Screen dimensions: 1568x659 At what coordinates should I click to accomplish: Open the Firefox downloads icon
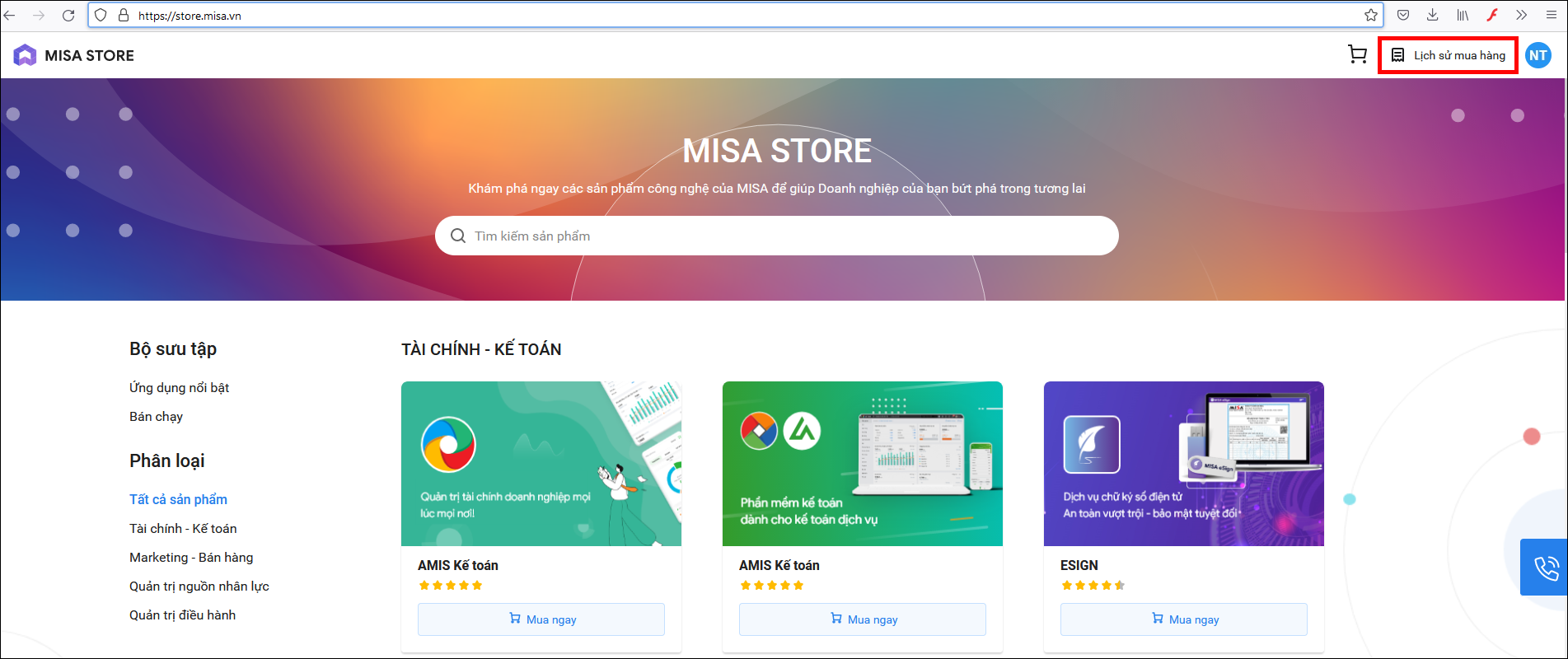point(1433,16)
